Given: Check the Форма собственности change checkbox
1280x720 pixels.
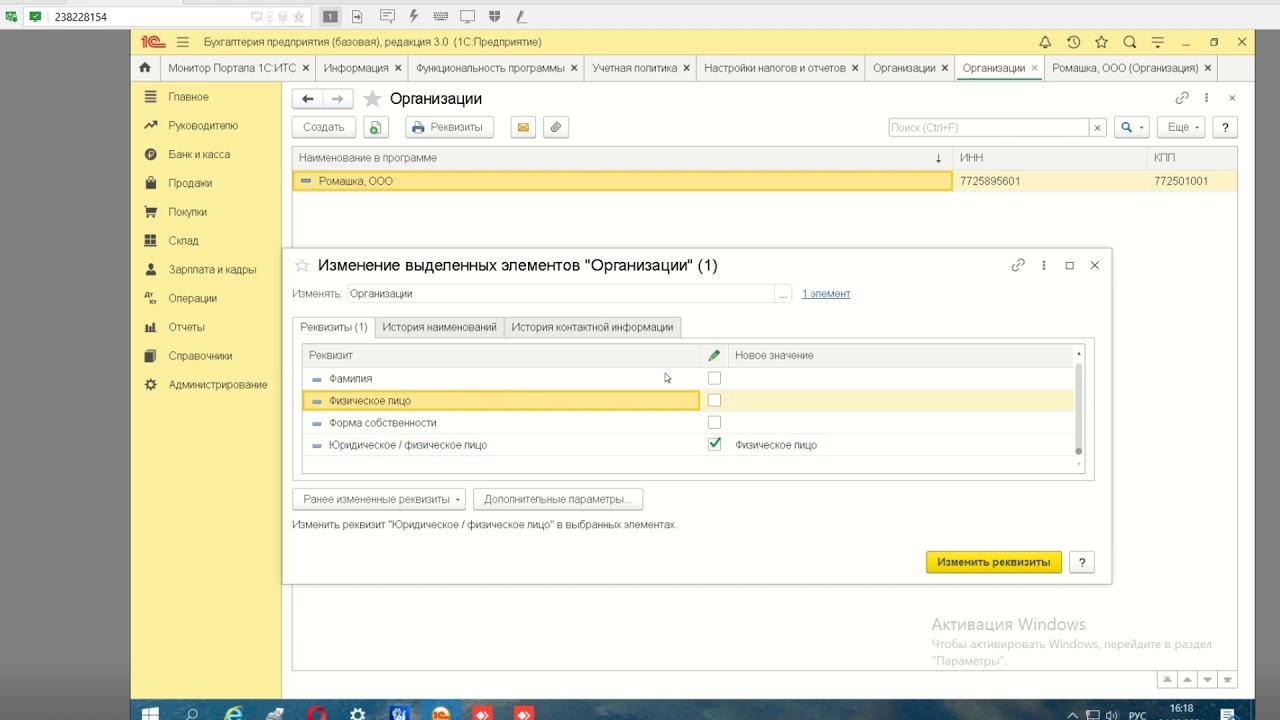Looking at the screenshot, I should point(714,422).
